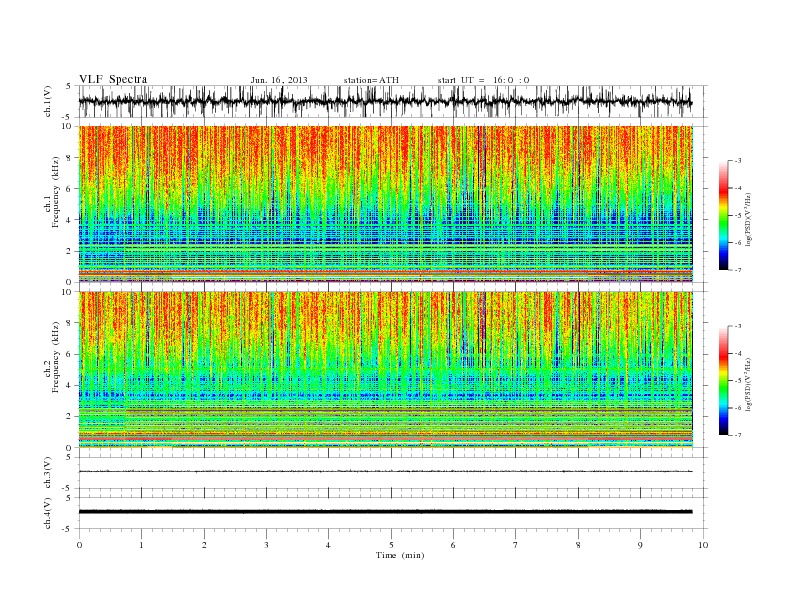Image resolution: width=792 pixels, height=612 pixels.
Task: Click the '-5' tick on ch.2 colorbar
Action: (x=737, y=381)
